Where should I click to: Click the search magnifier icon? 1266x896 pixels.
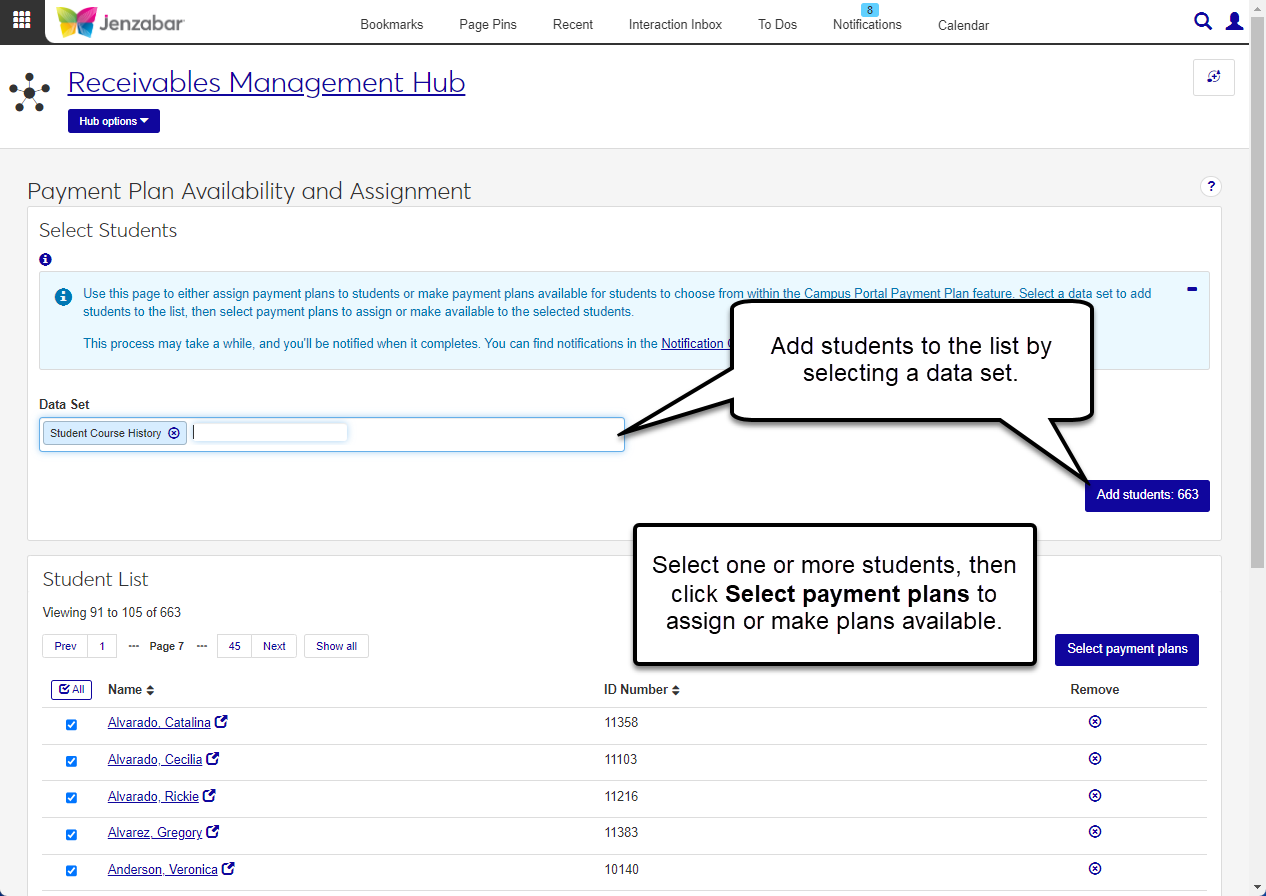(1203, 21)
